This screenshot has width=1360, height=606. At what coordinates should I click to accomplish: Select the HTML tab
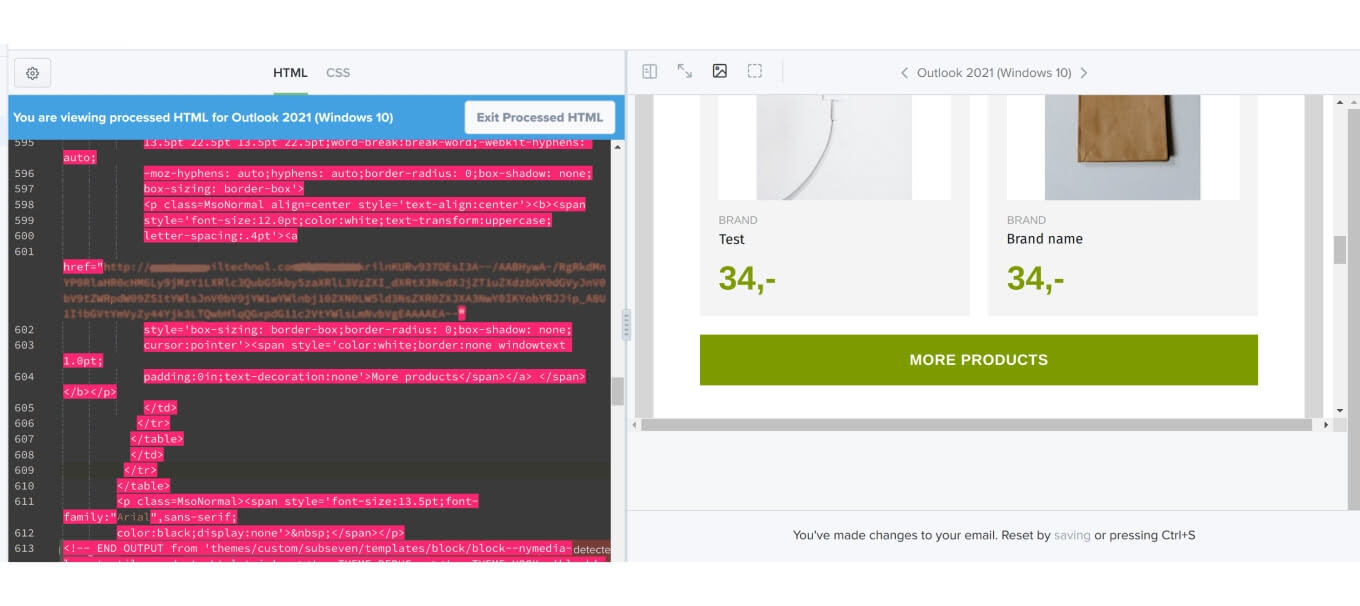tap(290, 72)
